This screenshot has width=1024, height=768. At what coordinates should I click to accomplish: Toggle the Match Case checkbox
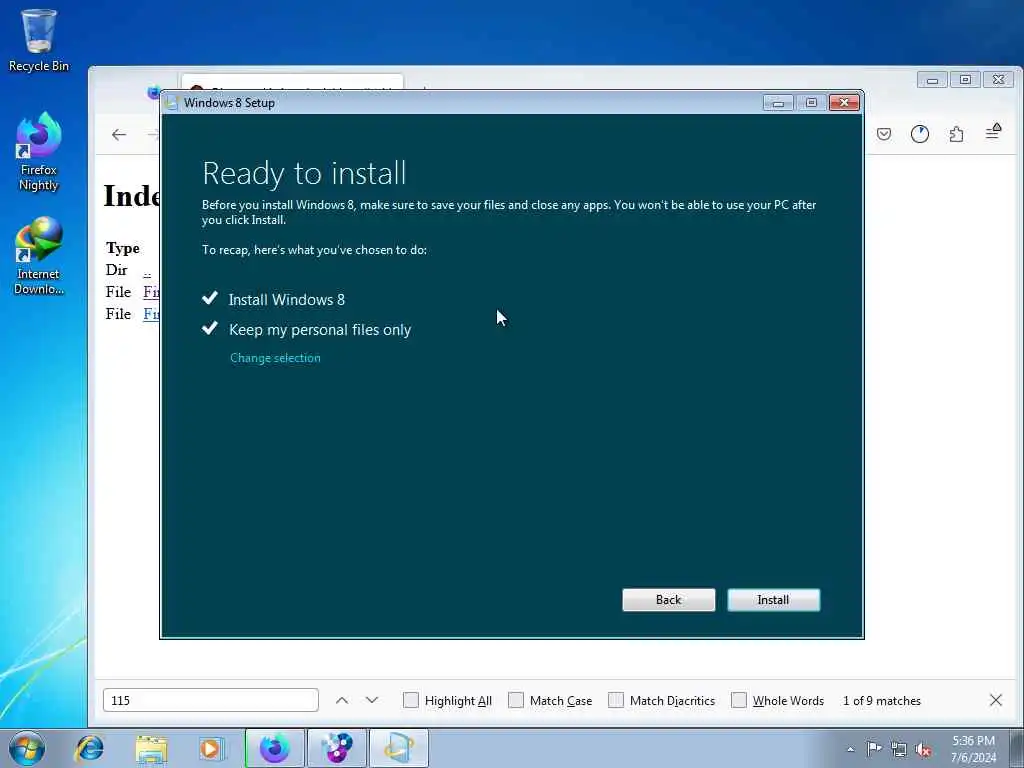pyautogui.click(x=516, y=700)
